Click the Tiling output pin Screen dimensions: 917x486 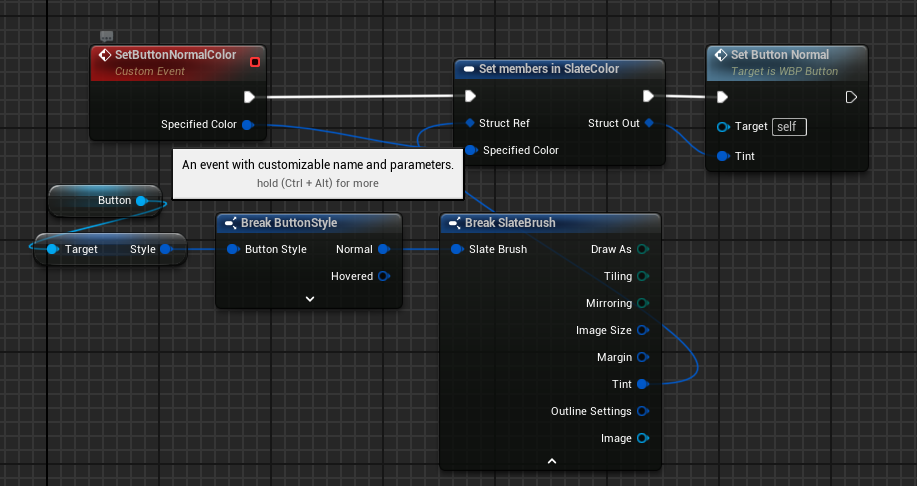pyautogui.click(x=643, y=276)
